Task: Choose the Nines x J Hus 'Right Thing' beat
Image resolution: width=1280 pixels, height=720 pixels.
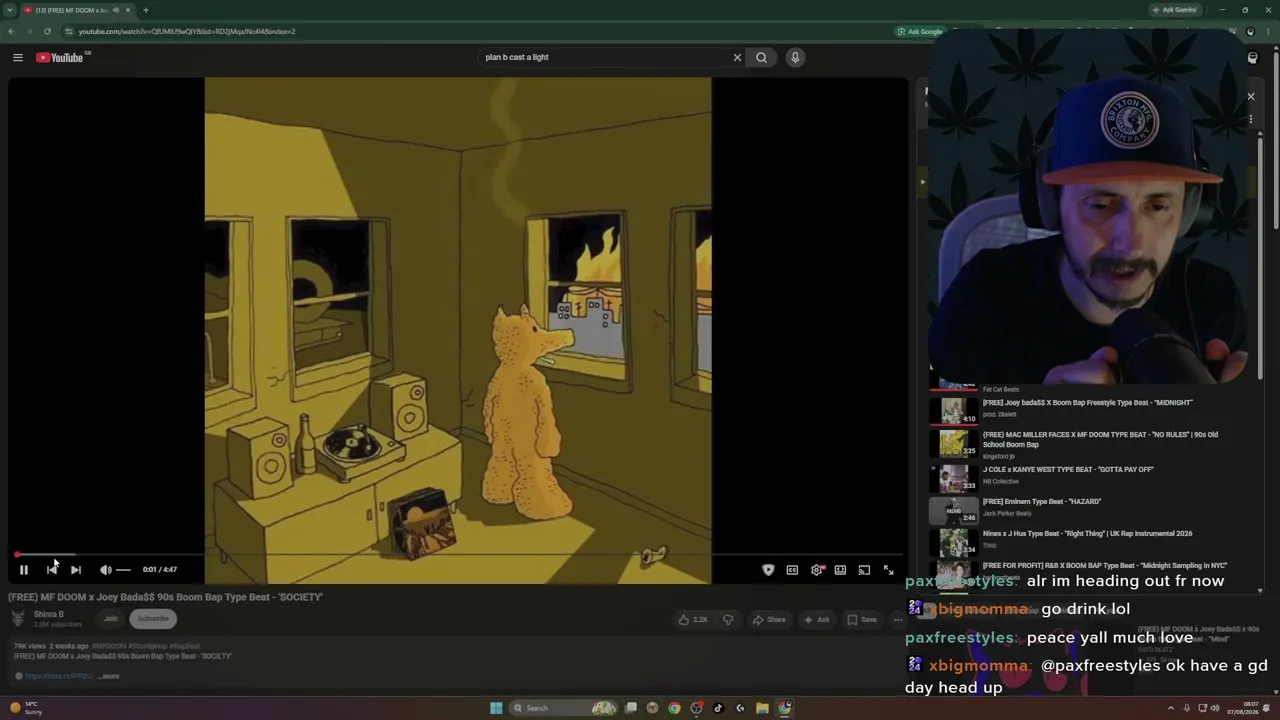Action: point(1087,534)
